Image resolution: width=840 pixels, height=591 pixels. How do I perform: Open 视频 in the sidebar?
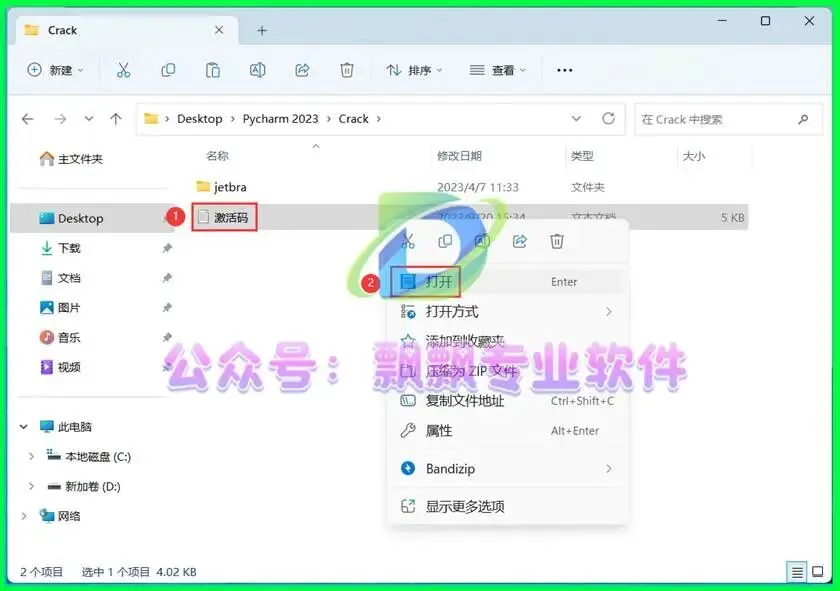point(61,367)
